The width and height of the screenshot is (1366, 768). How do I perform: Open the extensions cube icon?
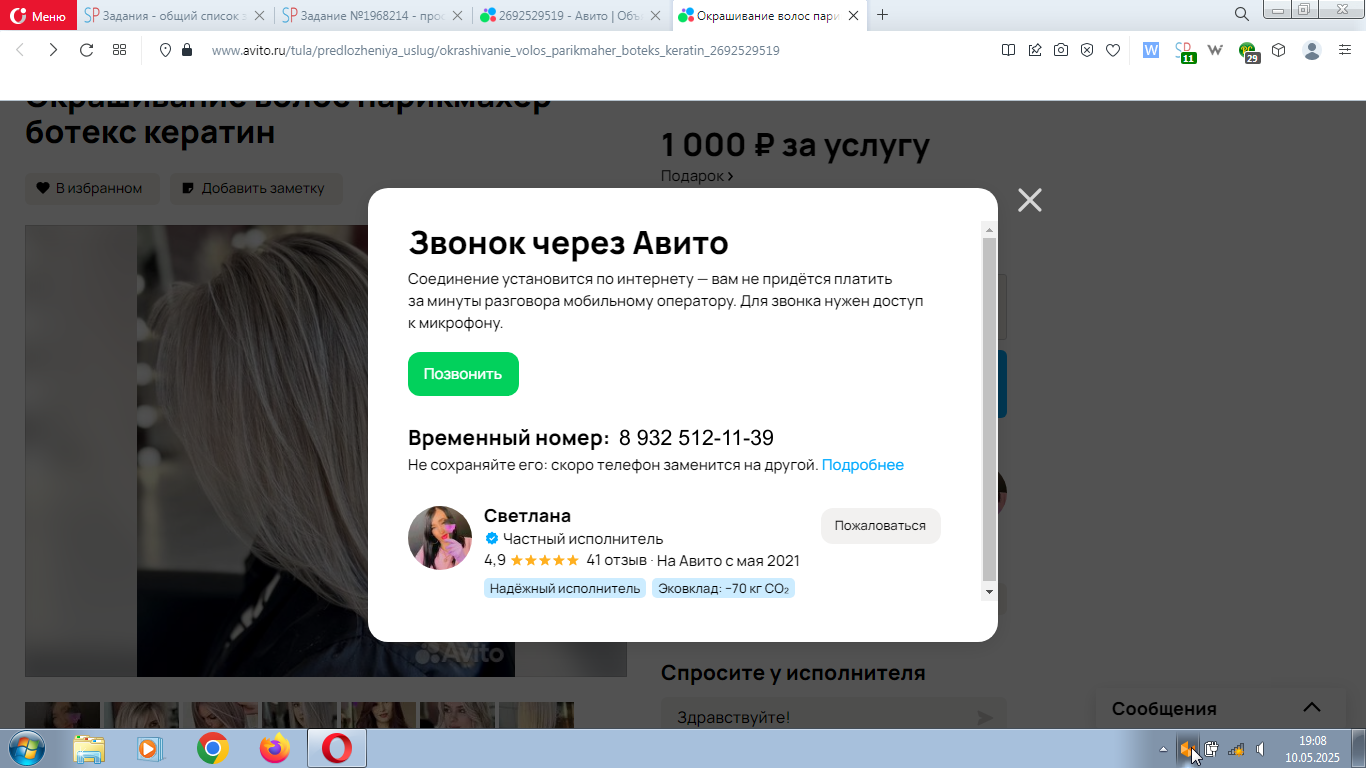click(x=1278, y=50)
